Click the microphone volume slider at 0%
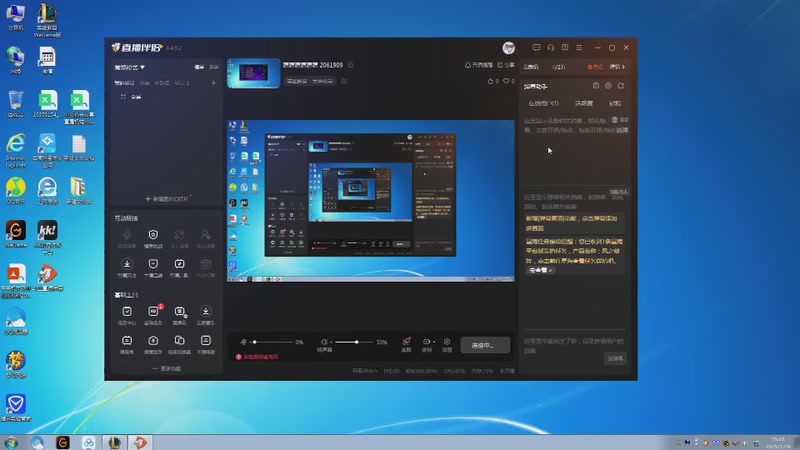 [273, 342]
